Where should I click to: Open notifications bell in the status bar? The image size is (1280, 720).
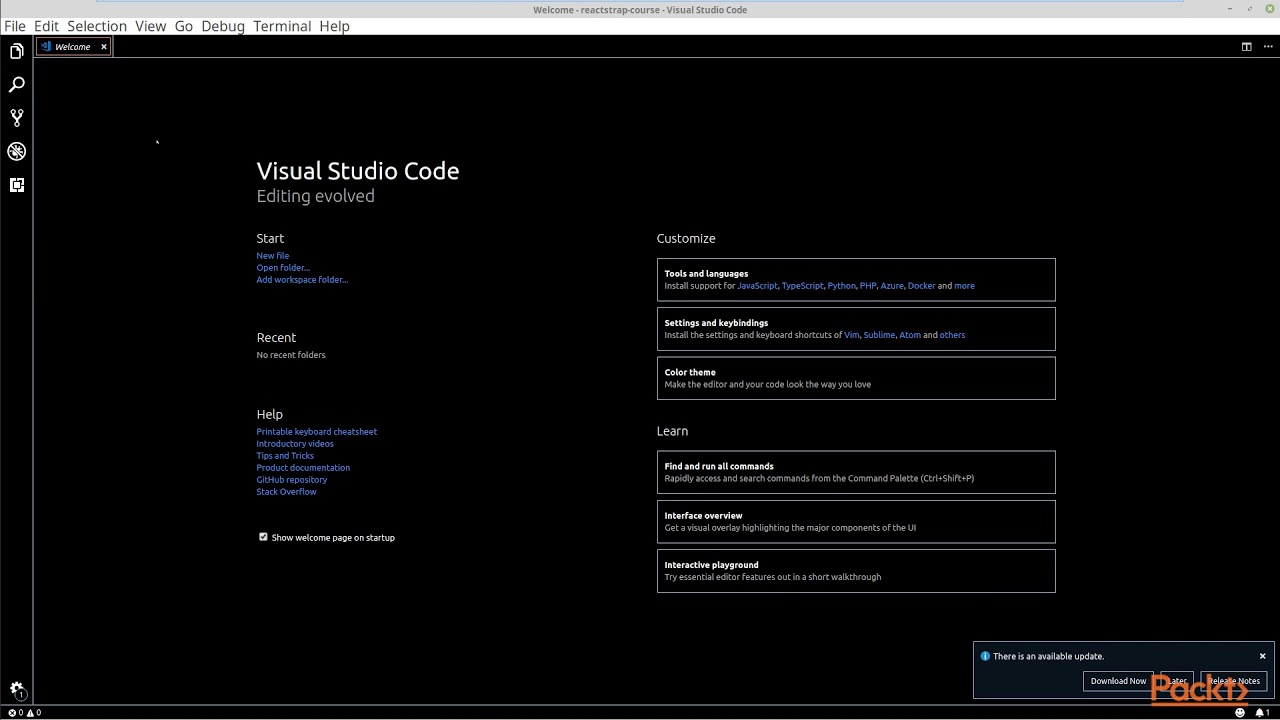point(1262,713)
